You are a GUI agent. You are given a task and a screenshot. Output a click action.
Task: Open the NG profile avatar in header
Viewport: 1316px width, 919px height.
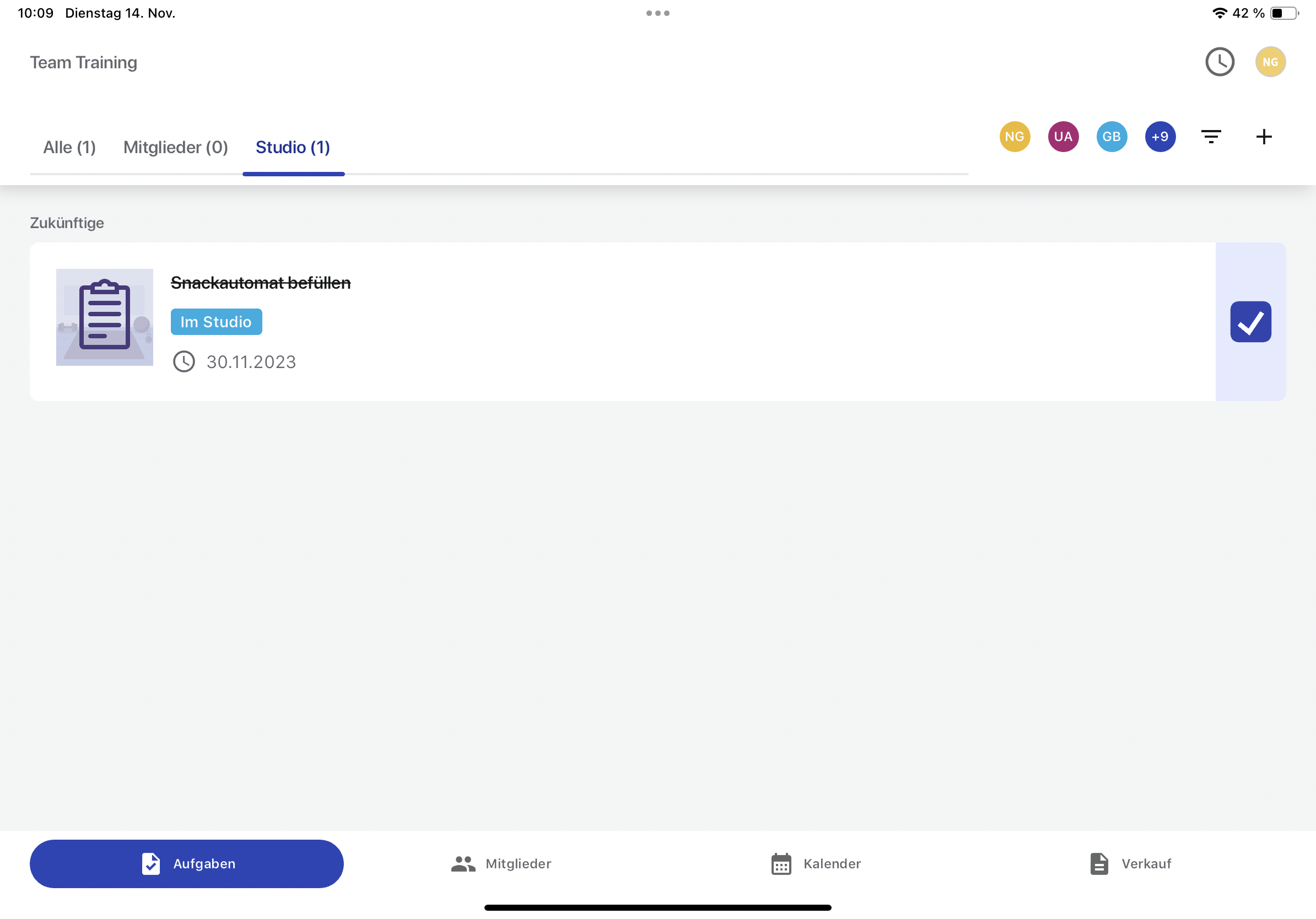[1270, 62]
